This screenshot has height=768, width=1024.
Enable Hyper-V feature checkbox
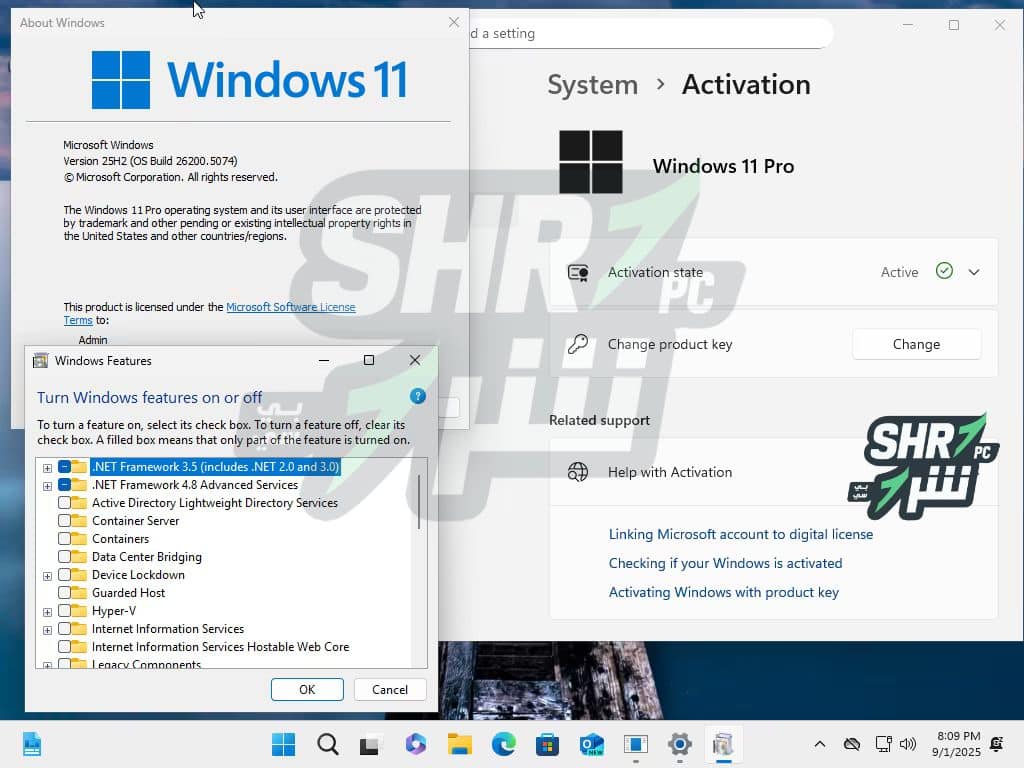pos(64,611)
